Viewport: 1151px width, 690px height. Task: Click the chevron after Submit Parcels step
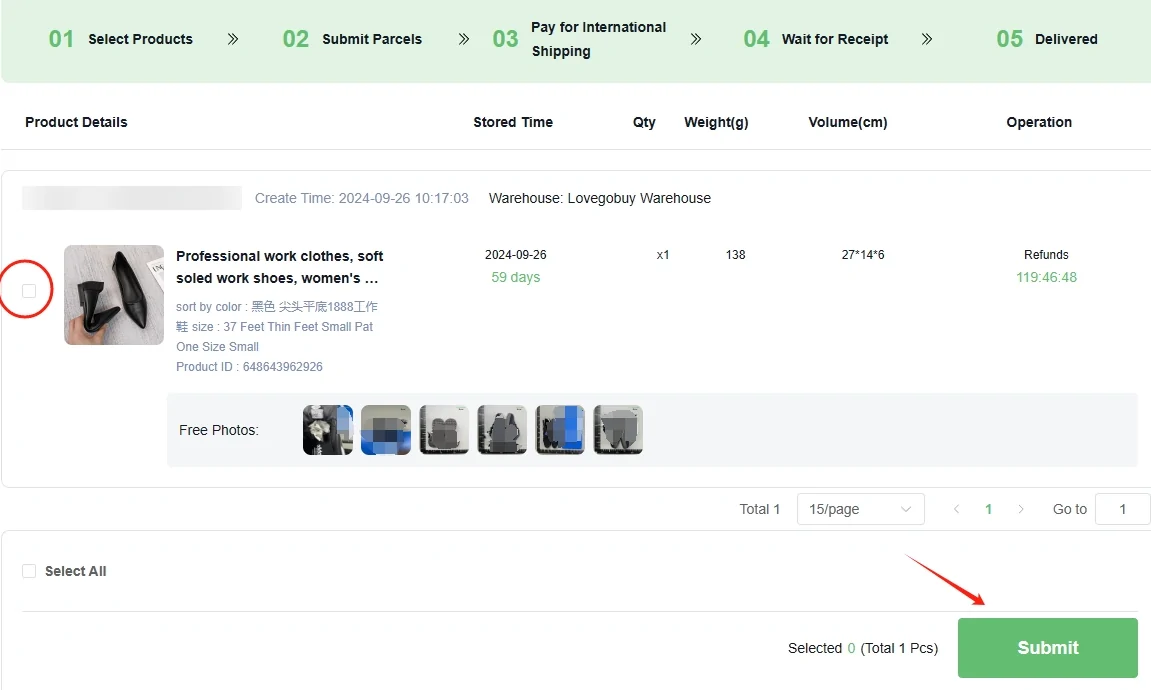point(464,39)
